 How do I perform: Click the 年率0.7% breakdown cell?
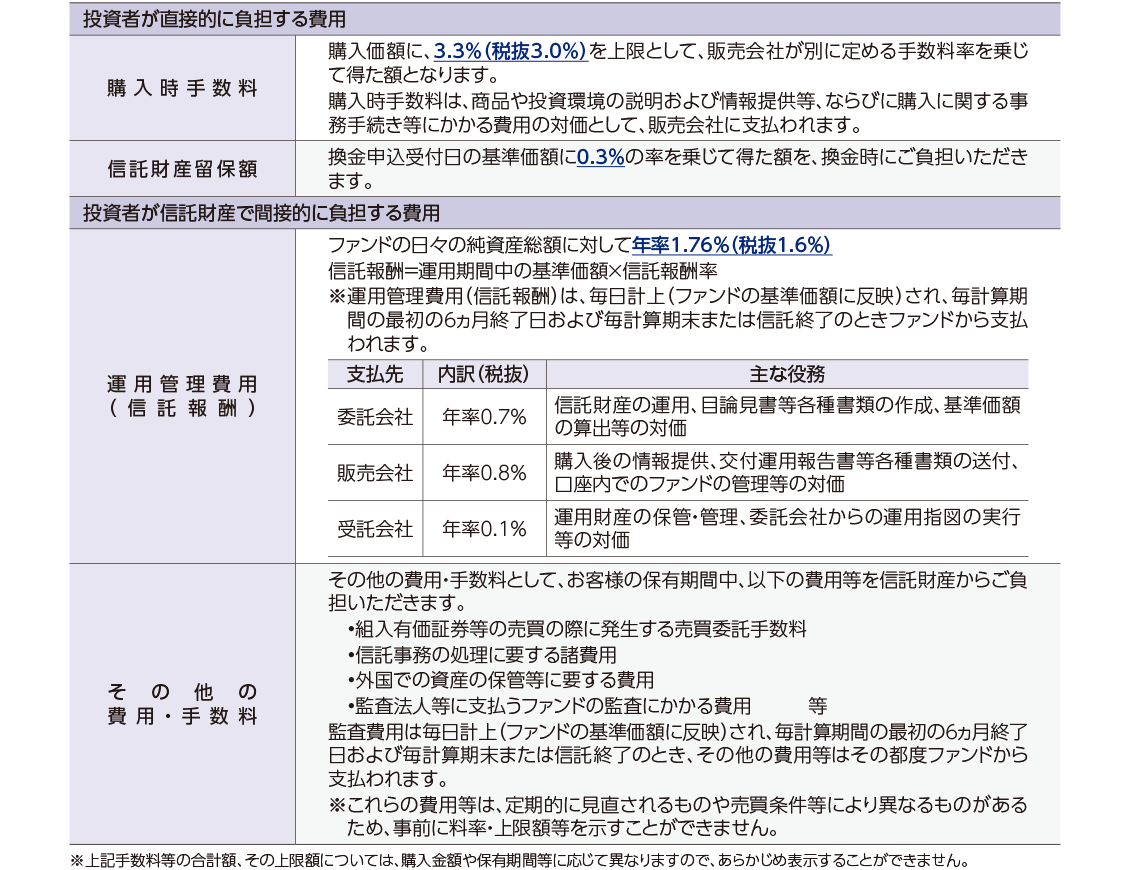pos(484,417)
